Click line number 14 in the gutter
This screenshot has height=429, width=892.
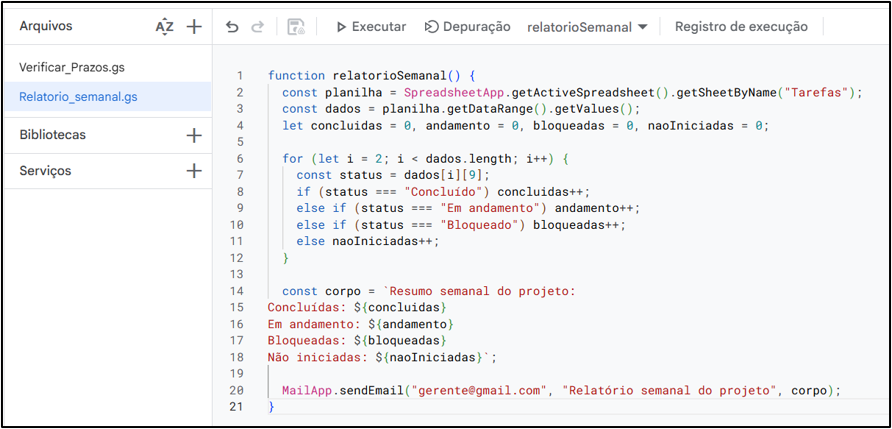click(x=236, y=291)
